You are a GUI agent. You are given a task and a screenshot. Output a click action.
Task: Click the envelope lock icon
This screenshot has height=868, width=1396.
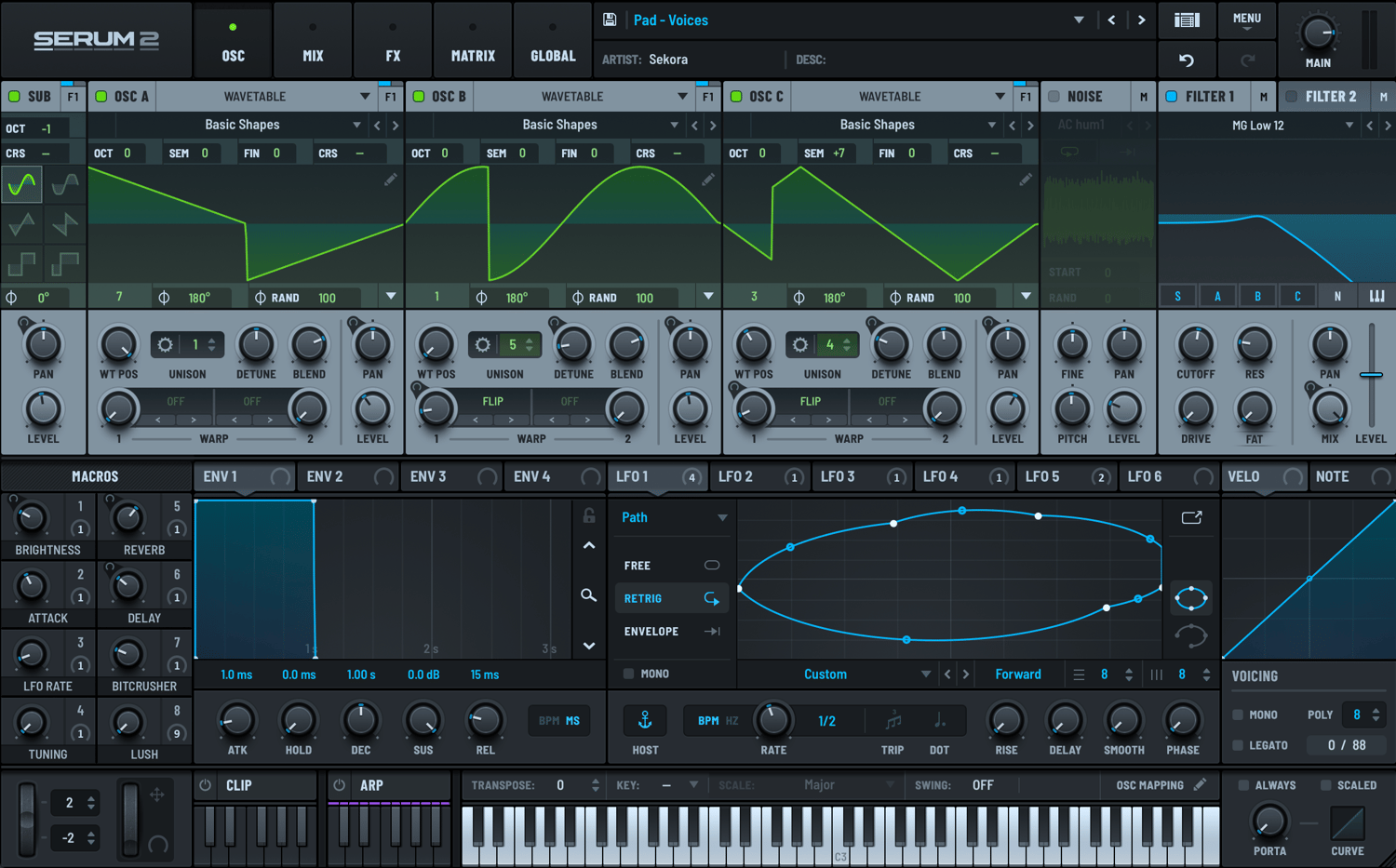(x=589, y=515)
